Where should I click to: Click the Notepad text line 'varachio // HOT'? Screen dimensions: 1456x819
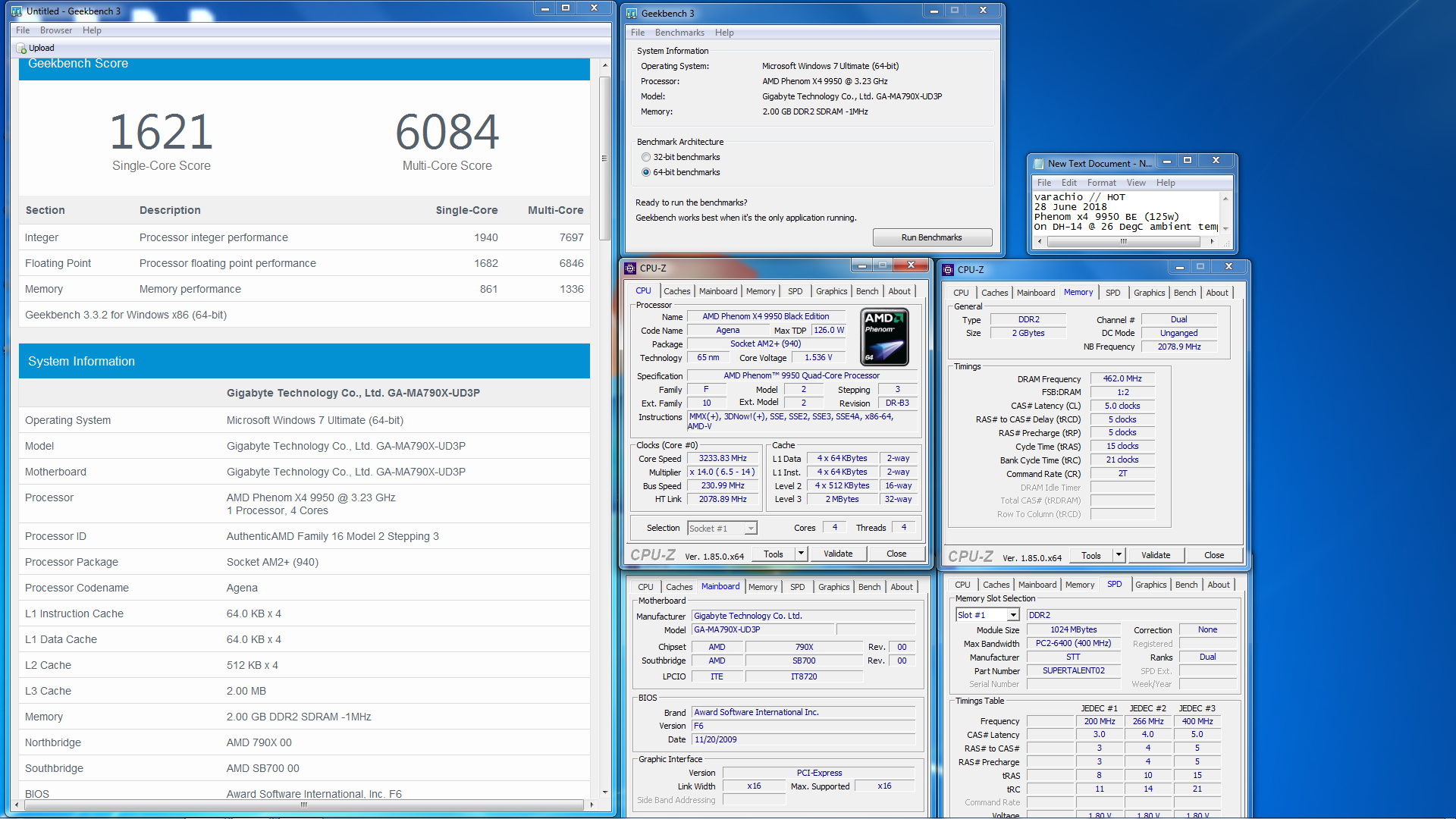pyautogui.click(x=1080, y=197)
